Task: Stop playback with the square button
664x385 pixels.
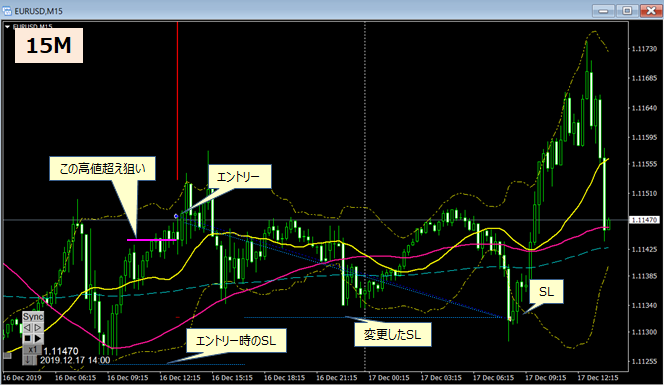Action: (x=28, y=338)
